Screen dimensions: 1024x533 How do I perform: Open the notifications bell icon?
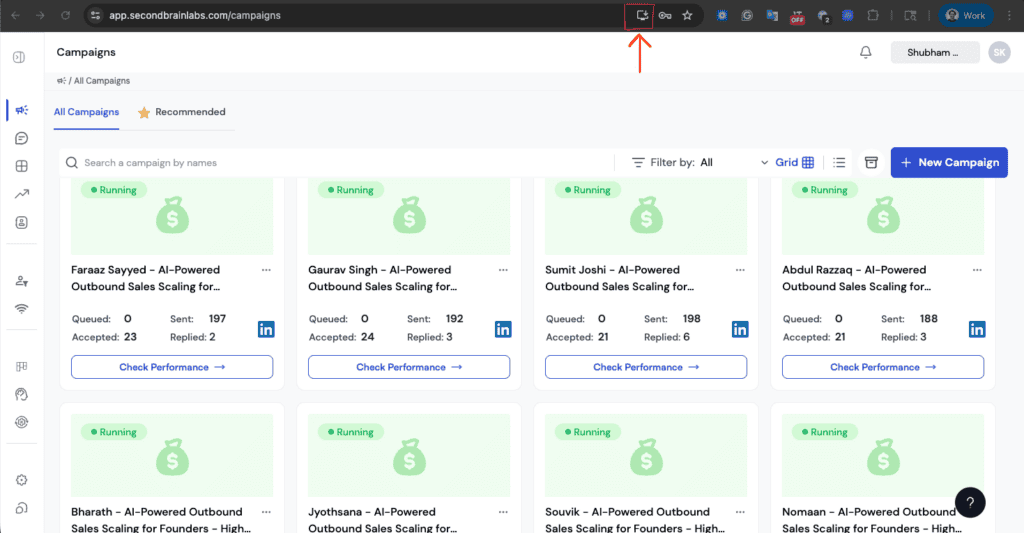pos(866,53)
